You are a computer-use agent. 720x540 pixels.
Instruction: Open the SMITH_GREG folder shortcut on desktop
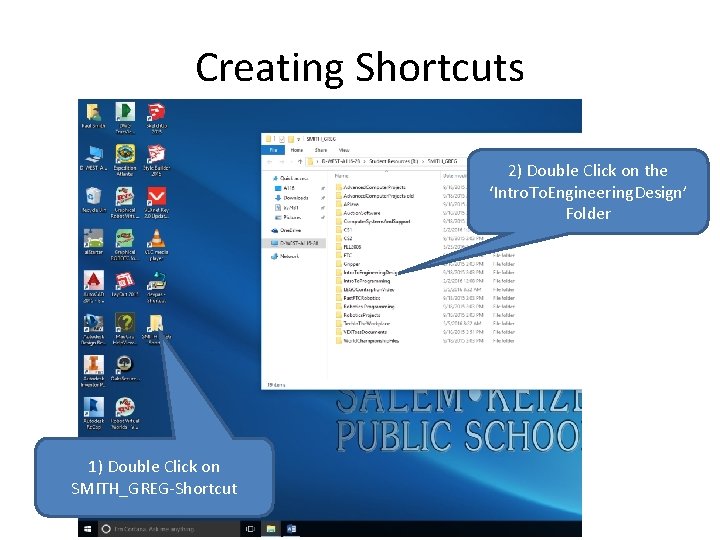156,329
